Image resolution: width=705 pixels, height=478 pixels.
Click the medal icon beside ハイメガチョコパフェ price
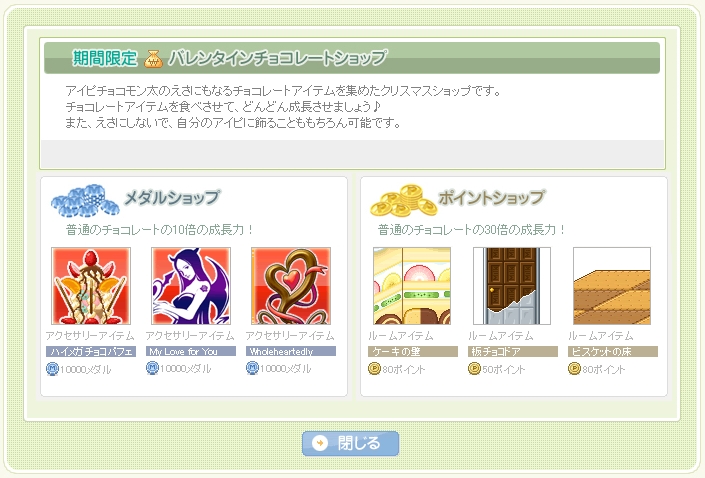pyautogui.click(x=52, y=369)
